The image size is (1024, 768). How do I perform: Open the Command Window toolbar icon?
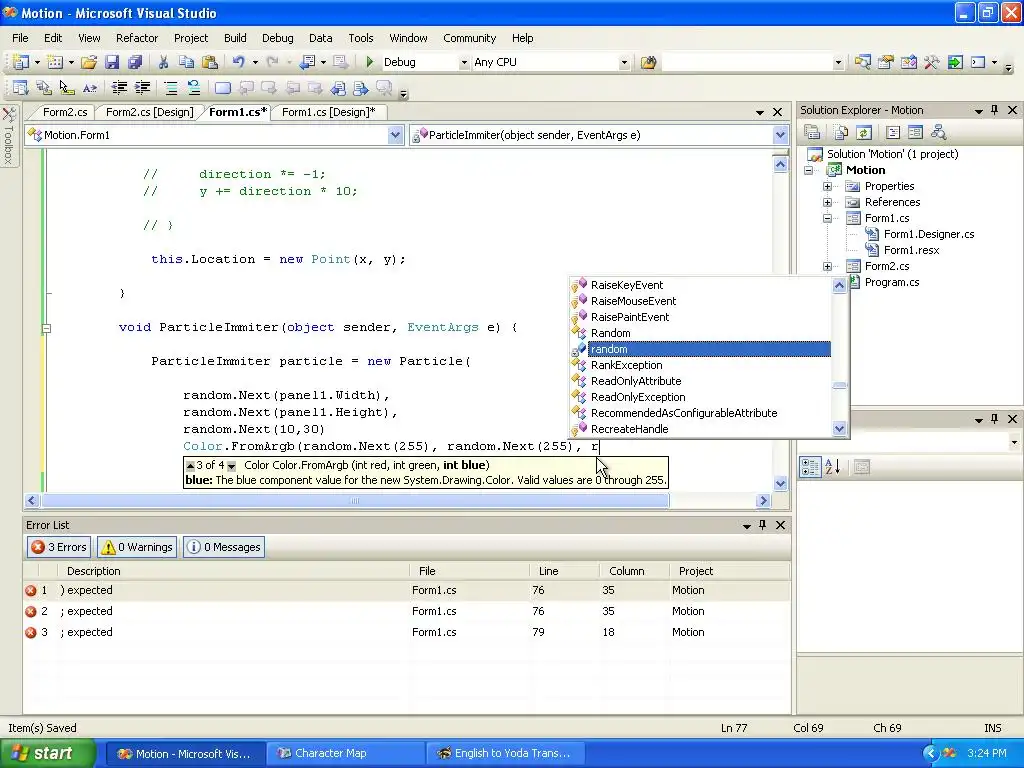(x=978, y=62)
